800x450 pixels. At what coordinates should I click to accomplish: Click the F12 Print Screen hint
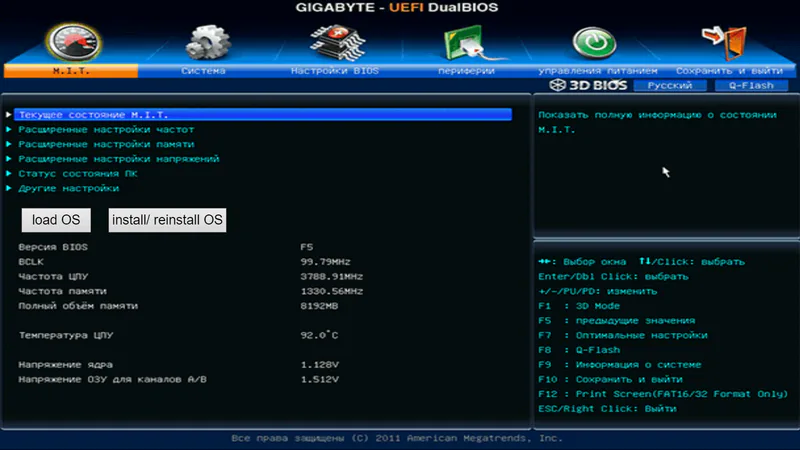(663, 394)
